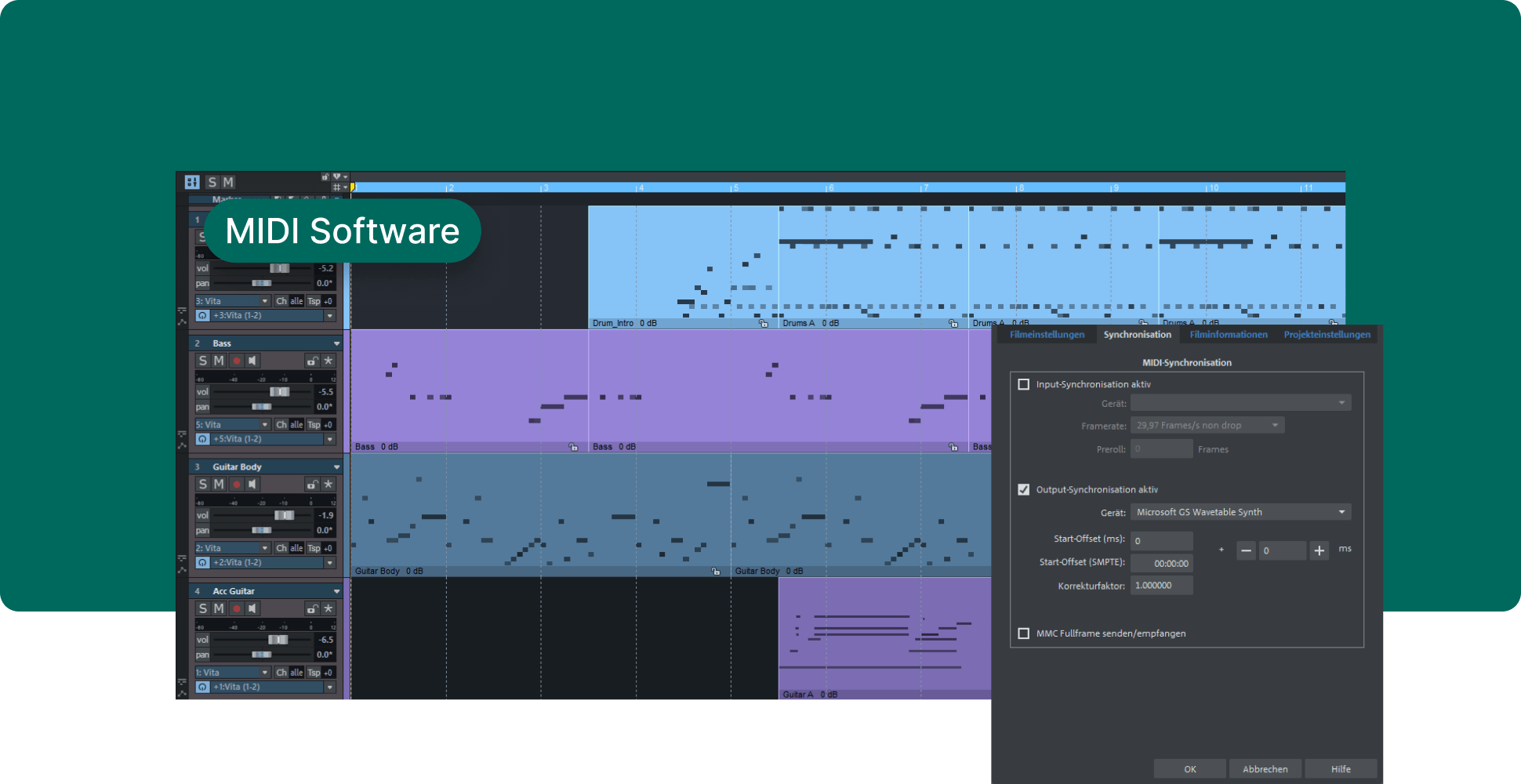Screen dimensions: 1521x784
Task: Toggle monitoring speaker on Acc Guitar track
Action: 252,608
